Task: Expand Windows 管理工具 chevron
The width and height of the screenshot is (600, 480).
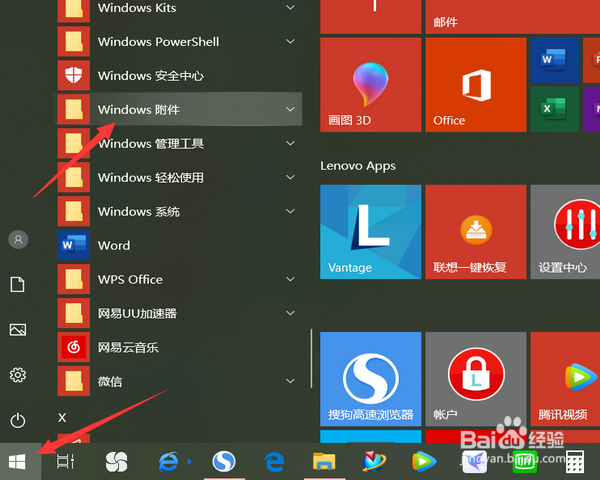Action: click(290, 143)
